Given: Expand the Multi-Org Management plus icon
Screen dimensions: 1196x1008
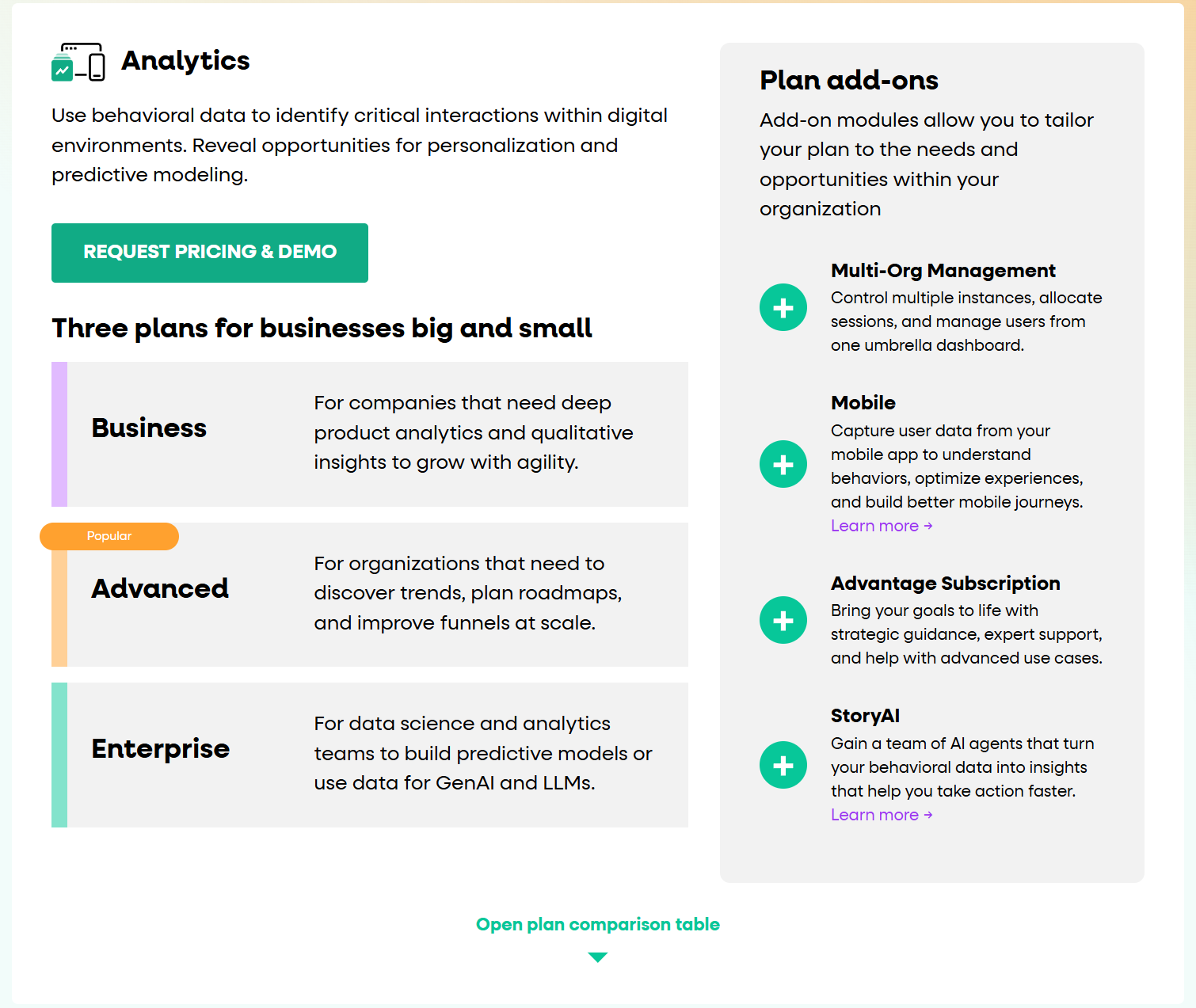Looking at the screenshot, I should (x=783, y=307).
